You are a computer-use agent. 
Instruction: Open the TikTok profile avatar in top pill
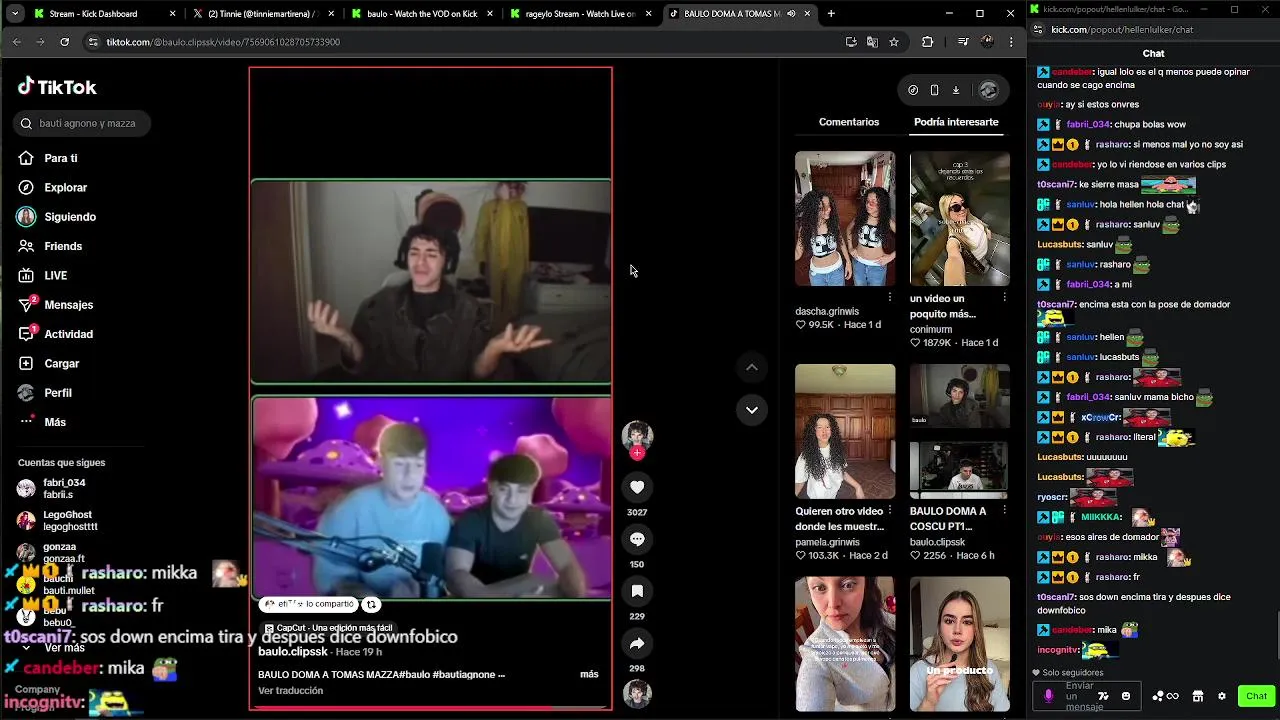pyautogui.click(x=988, y=90)
